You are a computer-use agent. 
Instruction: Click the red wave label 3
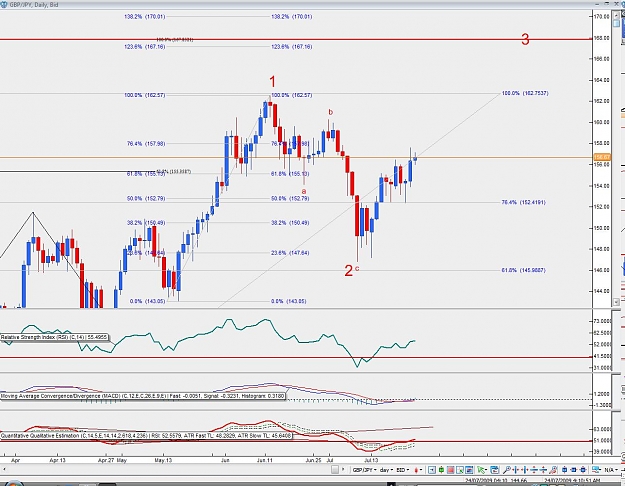pos(525,39)
